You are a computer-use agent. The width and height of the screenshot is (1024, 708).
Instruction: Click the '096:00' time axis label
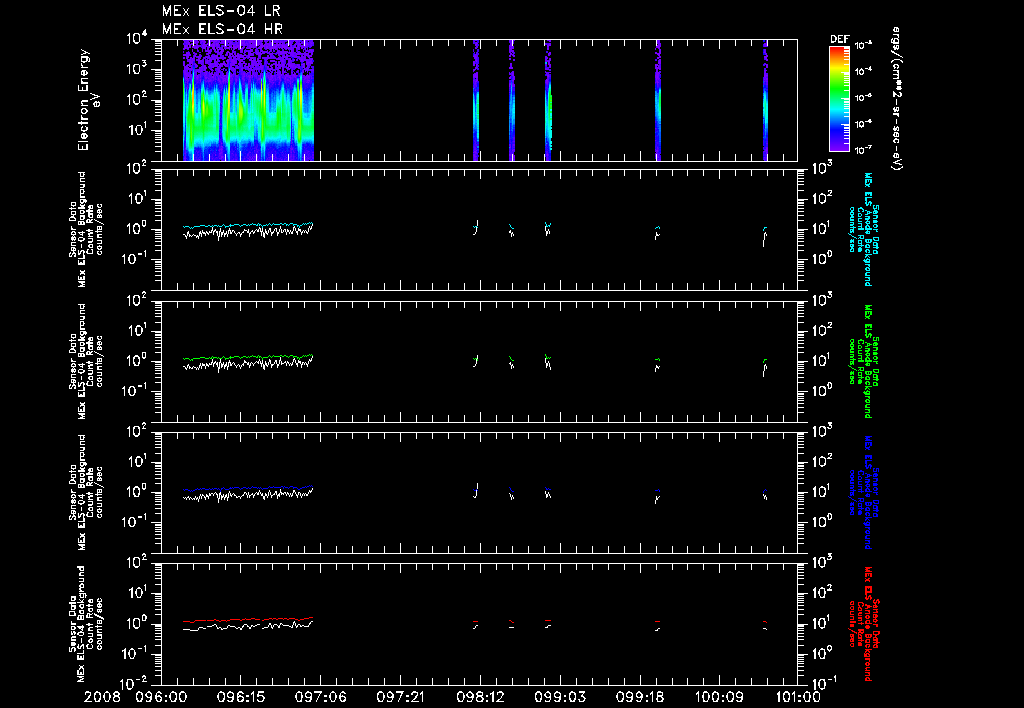click(161, 698)
